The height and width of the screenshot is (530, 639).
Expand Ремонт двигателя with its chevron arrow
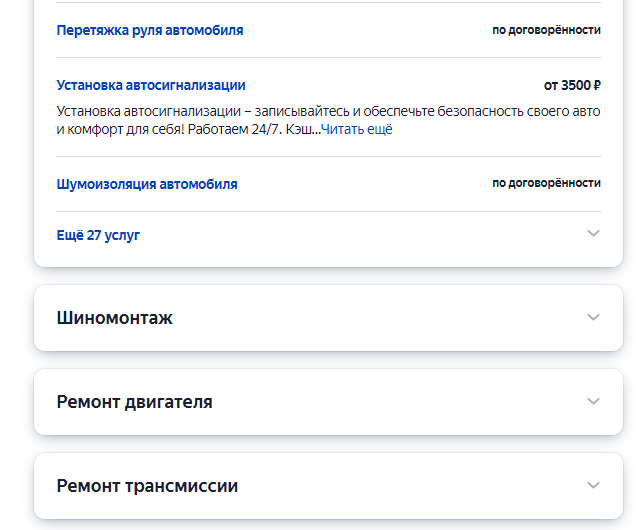point(593,402)
